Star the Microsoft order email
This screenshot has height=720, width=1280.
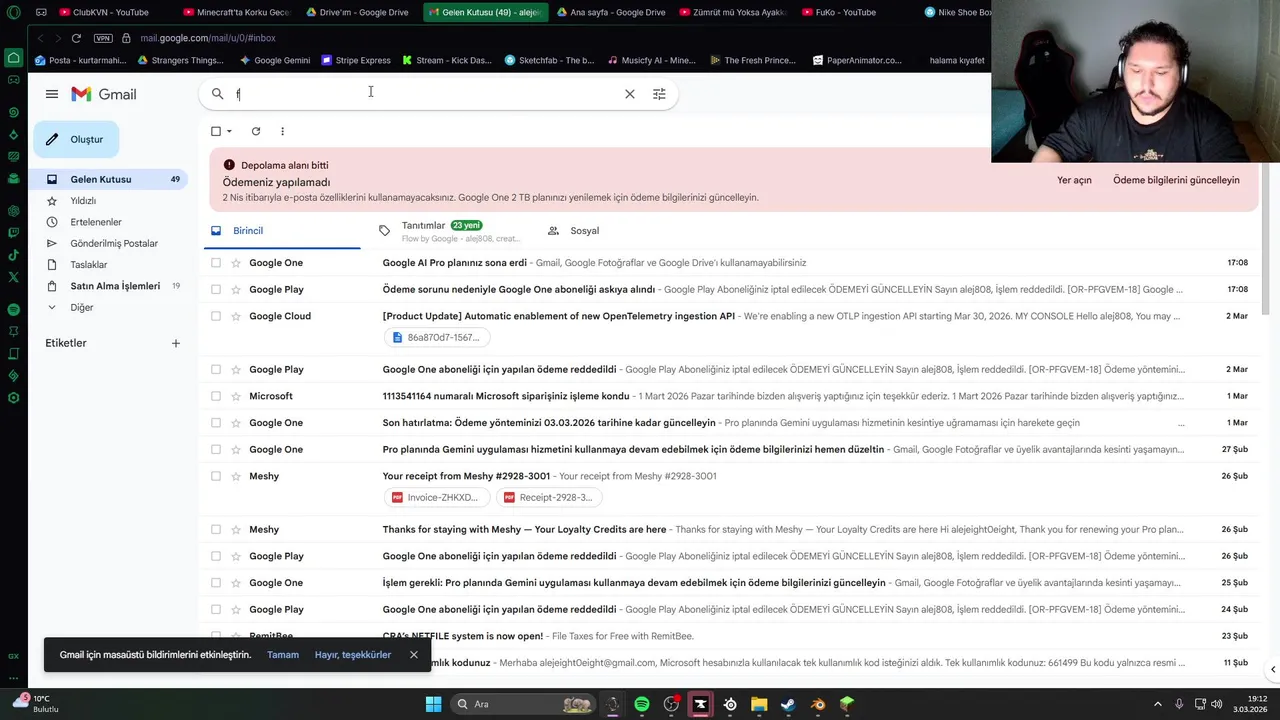pyautogui.click(x=236, y=396)
